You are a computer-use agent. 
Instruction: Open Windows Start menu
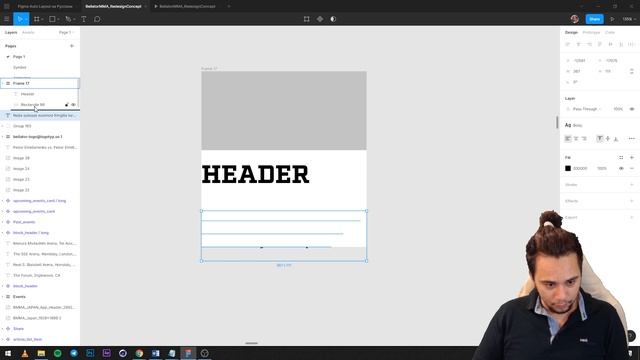pyautogui.click(x=8, y=353)
